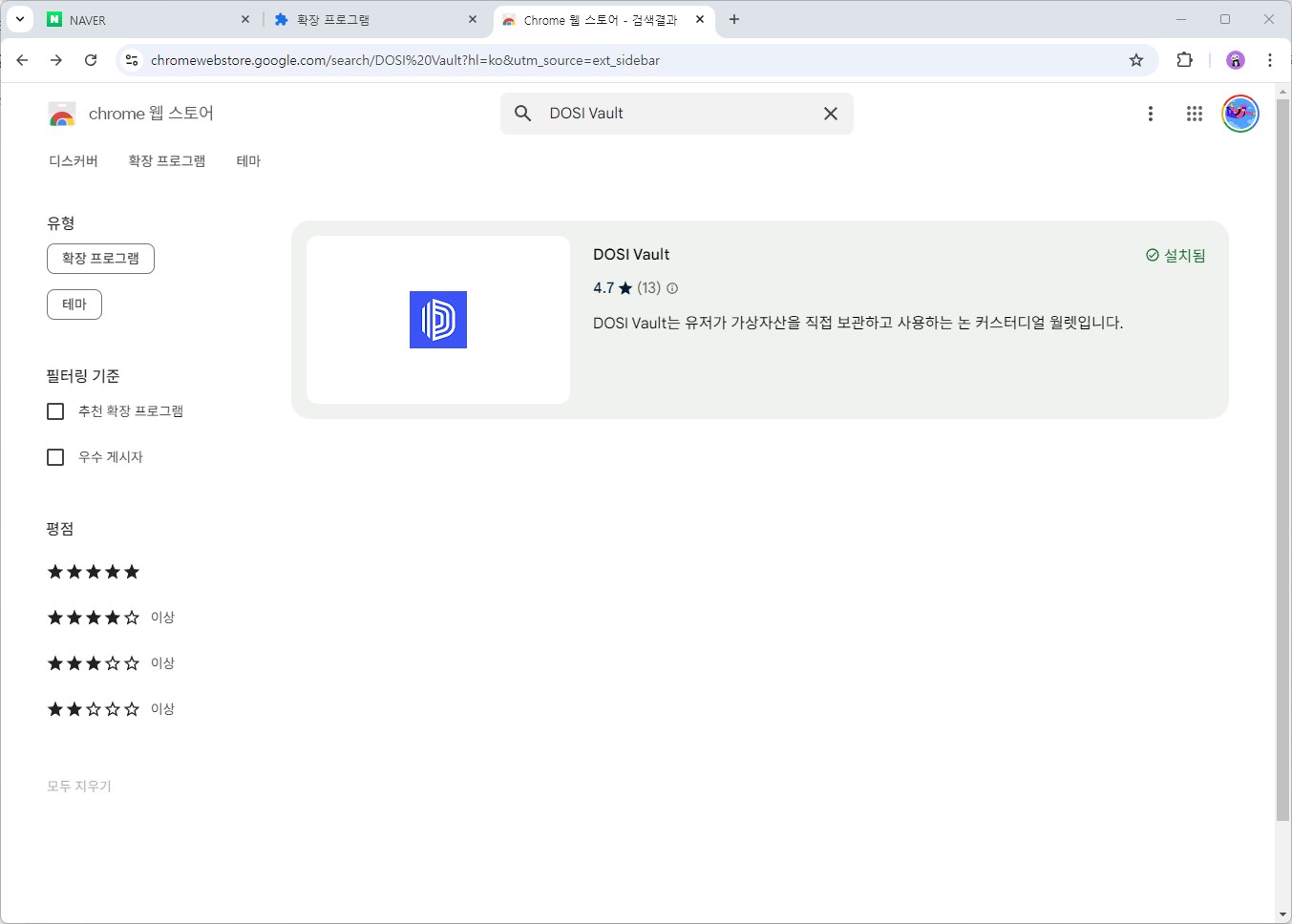The image size is (1292, 924).
Task: Click the address bar URL
Action: (x=405, y=60)
